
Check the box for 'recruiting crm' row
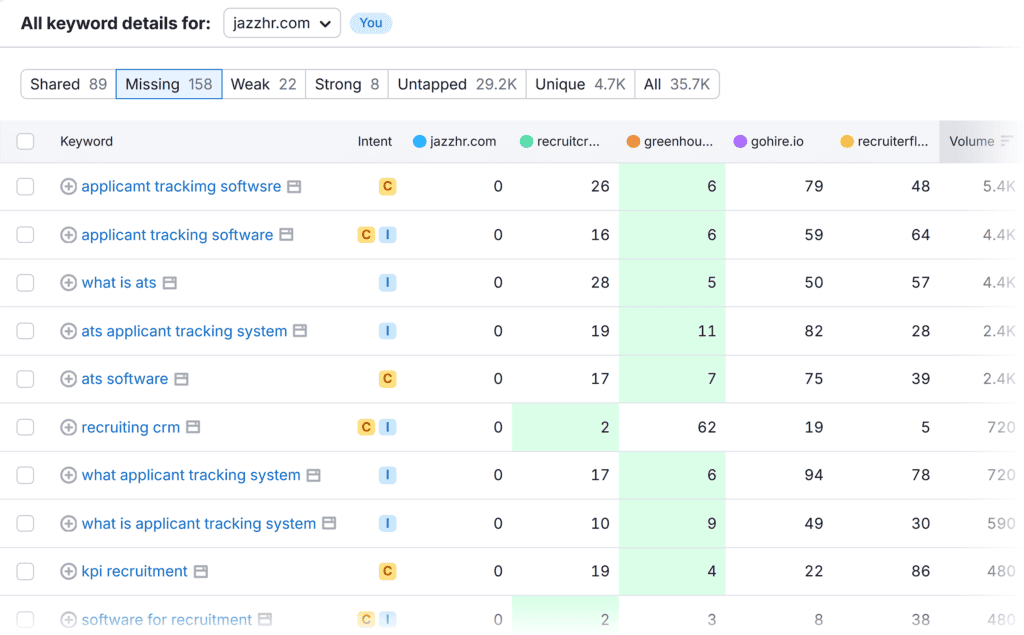pyautogui.click(x=25, y=427)
